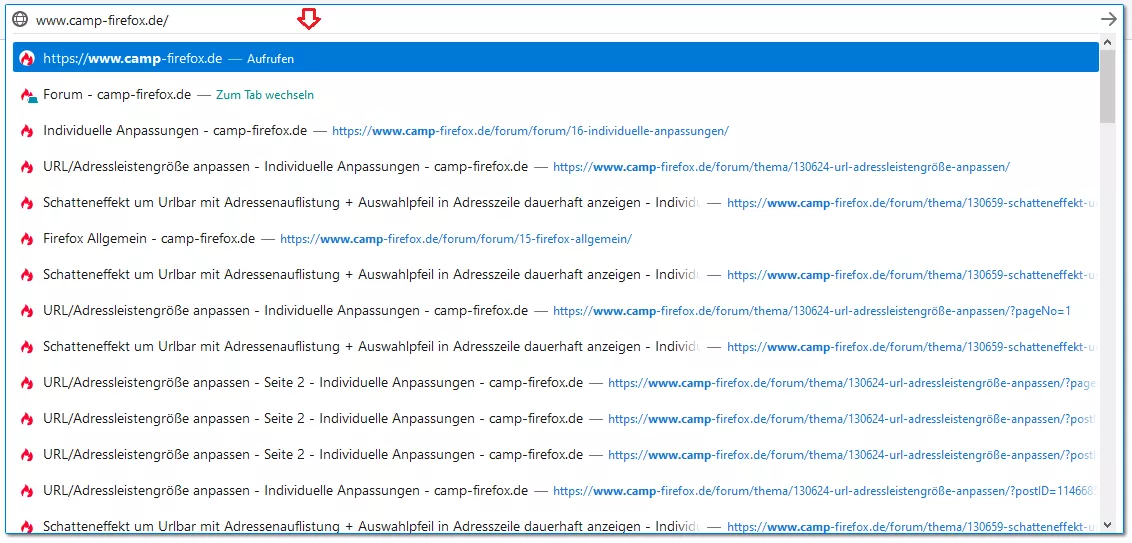Click the favicon of the highlighted camp-firefox.de suggestion
Image resolution: width=1132 pixels, height=543 pixels.
coord(27,58)
